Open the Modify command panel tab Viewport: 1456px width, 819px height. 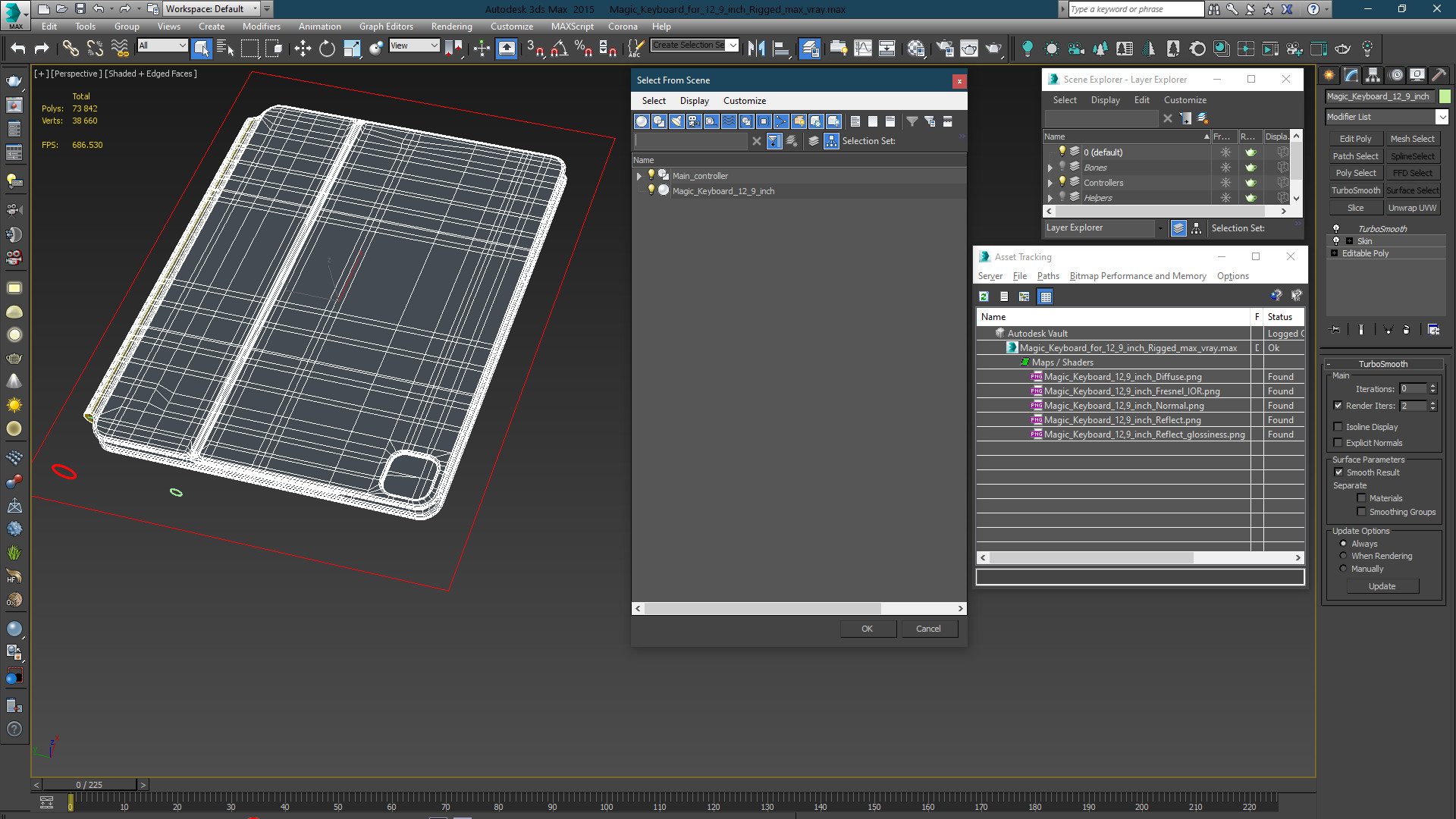pos(1351,75)
